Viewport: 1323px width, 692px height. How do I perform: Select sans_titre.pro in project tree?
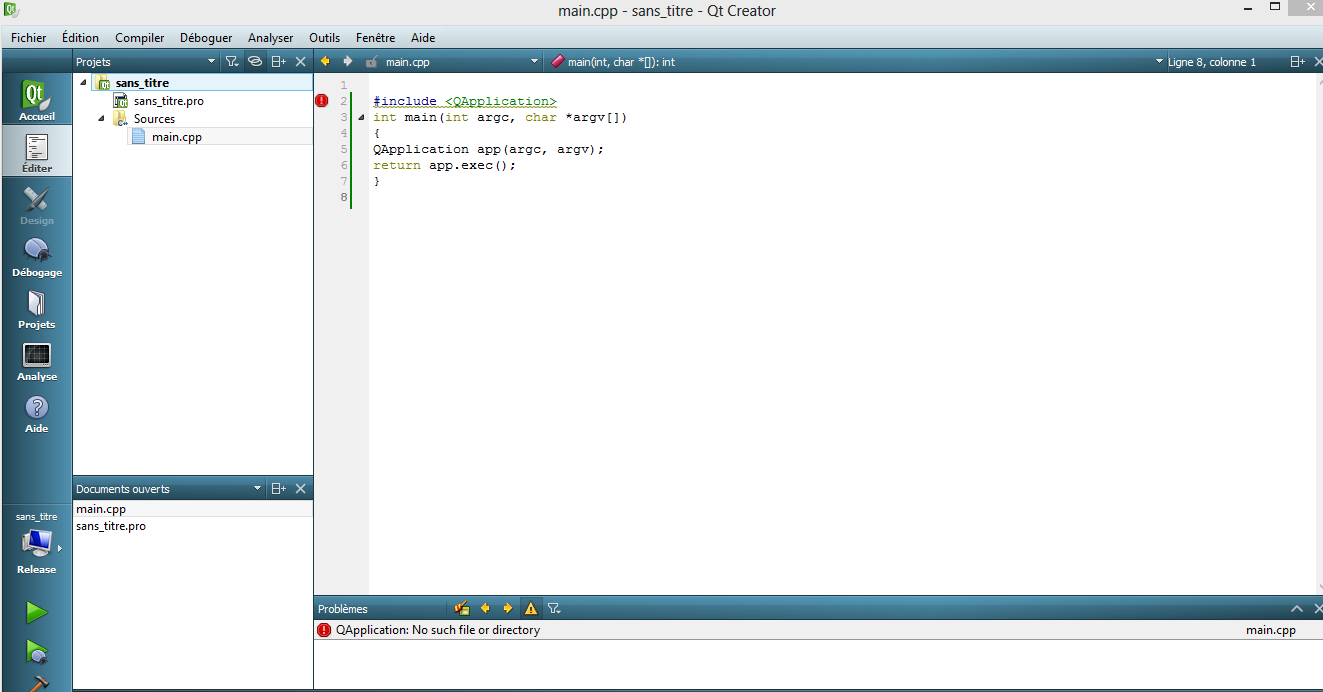(169, 101)
